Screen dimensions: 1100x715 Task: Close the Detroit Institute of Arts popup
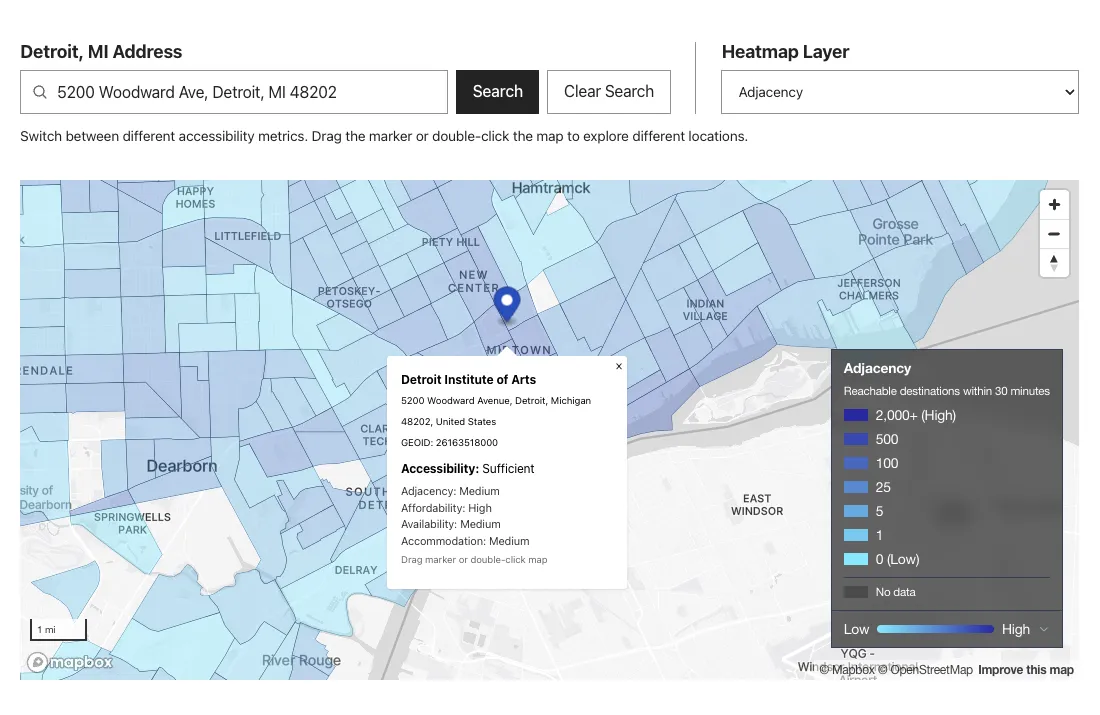click(619, 366)
